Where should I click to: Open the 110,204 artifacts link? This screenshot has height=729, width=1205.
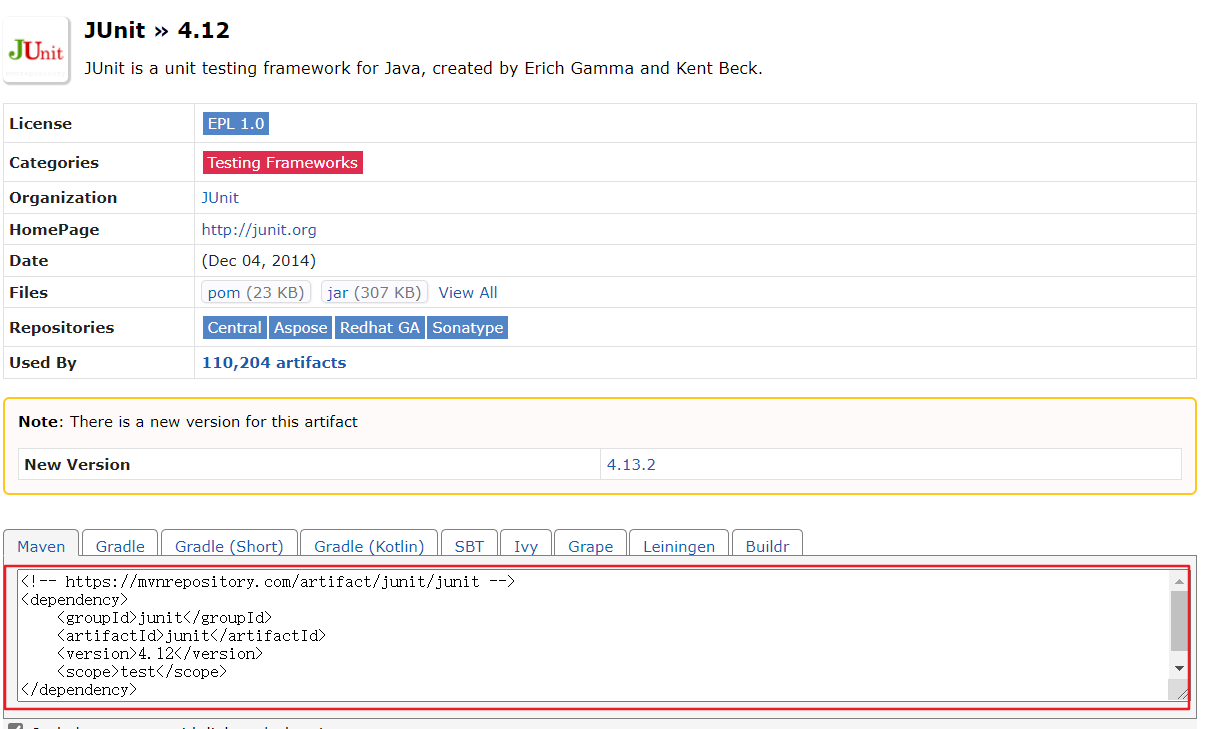click(x=274, y=363)
